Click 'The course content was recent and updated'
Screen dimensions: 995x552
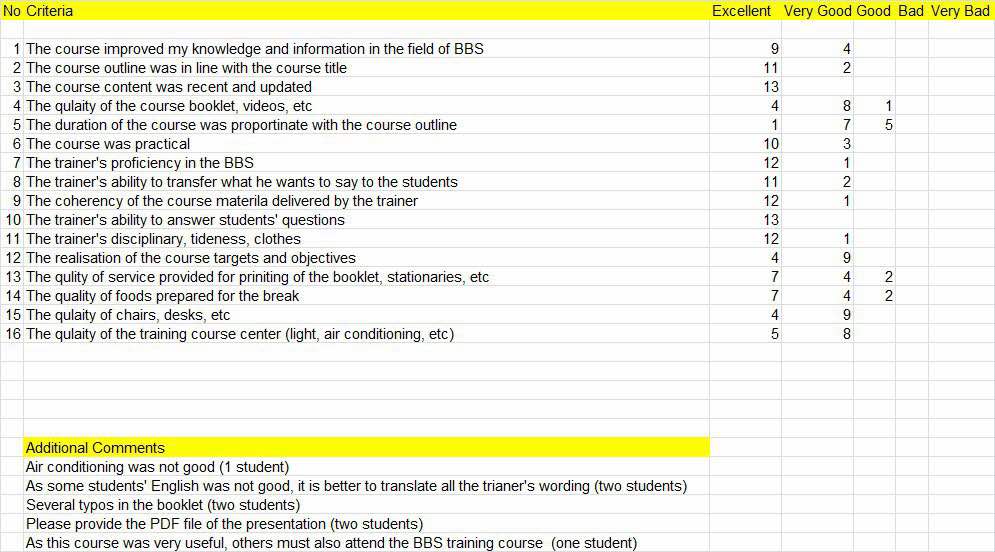coord(366,86)
